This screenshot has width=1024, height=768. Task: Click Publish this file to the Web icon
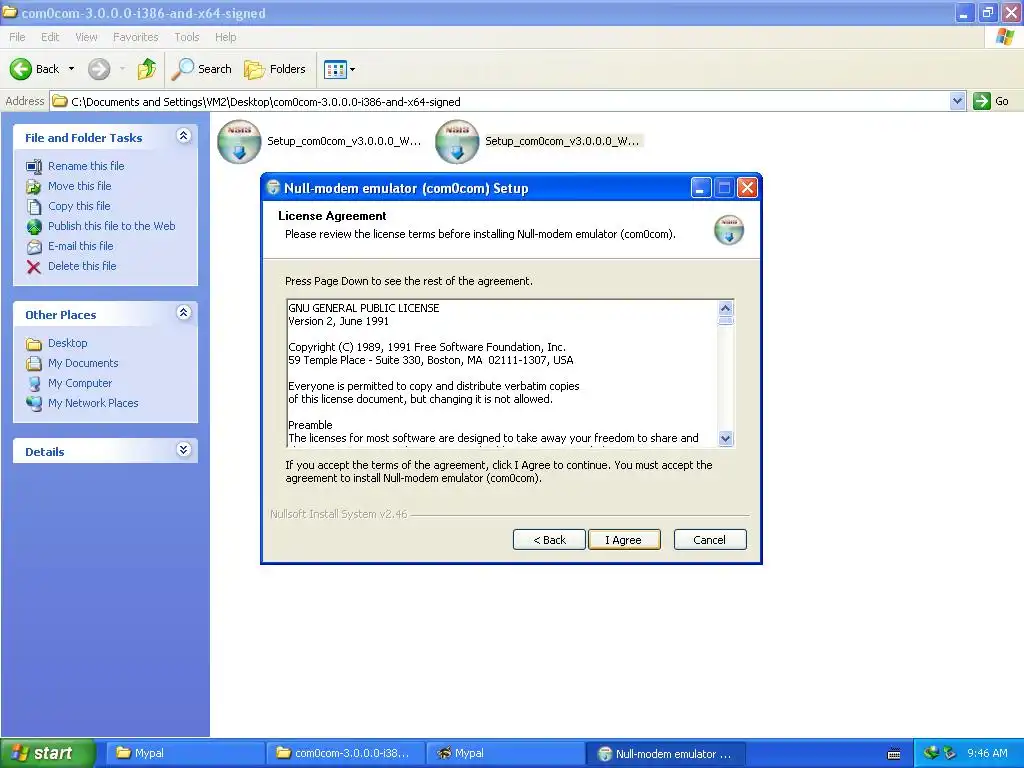coord(34,227)
